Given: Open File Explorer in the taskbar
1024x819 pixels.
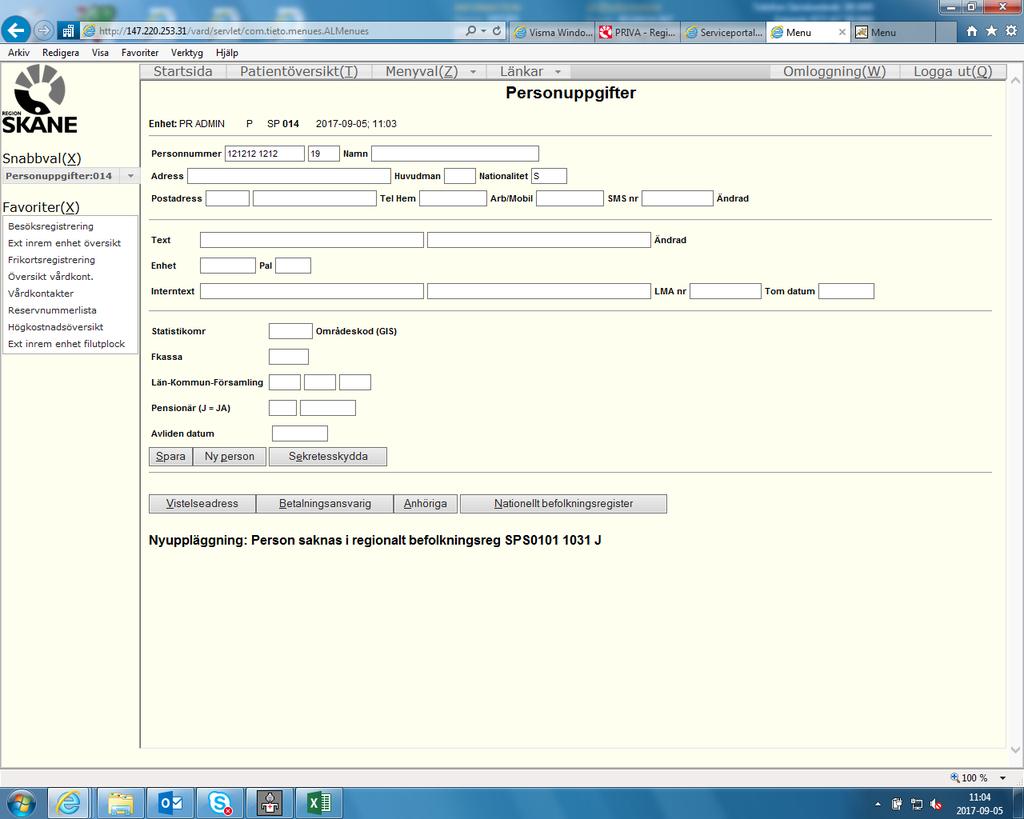Looking at the screenshot, I should (x=121, y=802).
